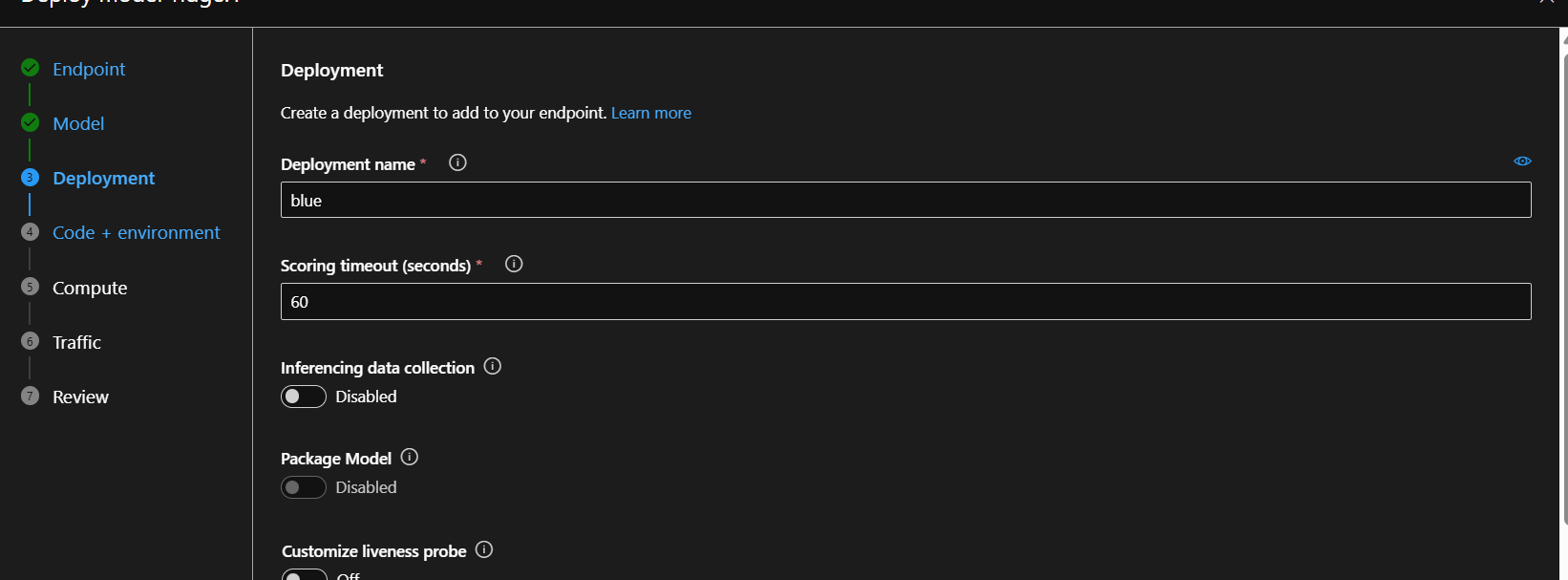Turn on Customize liveness probe toggle
This screenshot has width=1568, height=580.
(x=305, y=575)
